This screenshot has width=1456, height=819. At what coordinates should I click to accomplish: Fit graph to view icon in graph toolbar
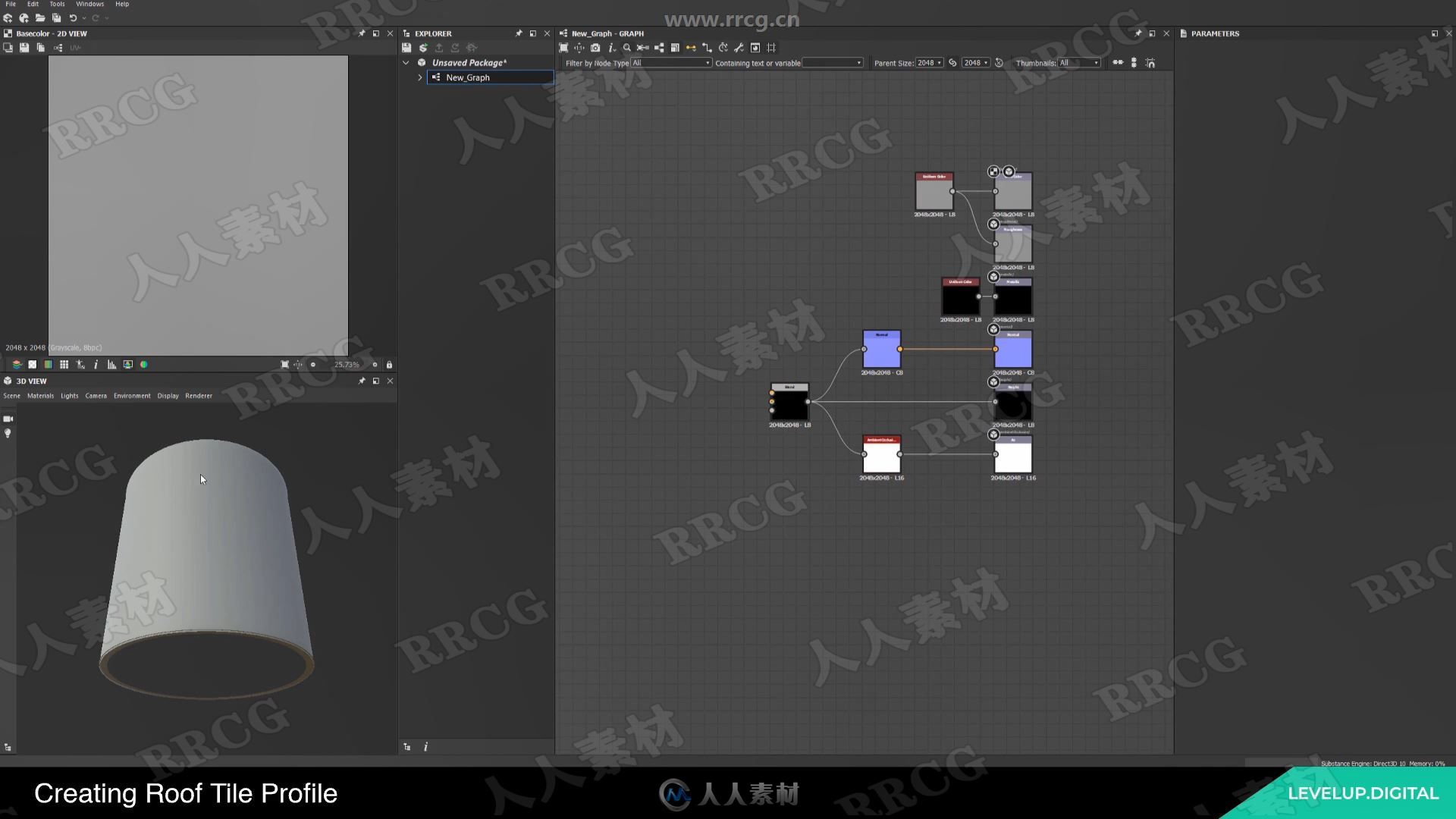pos(563,48)
